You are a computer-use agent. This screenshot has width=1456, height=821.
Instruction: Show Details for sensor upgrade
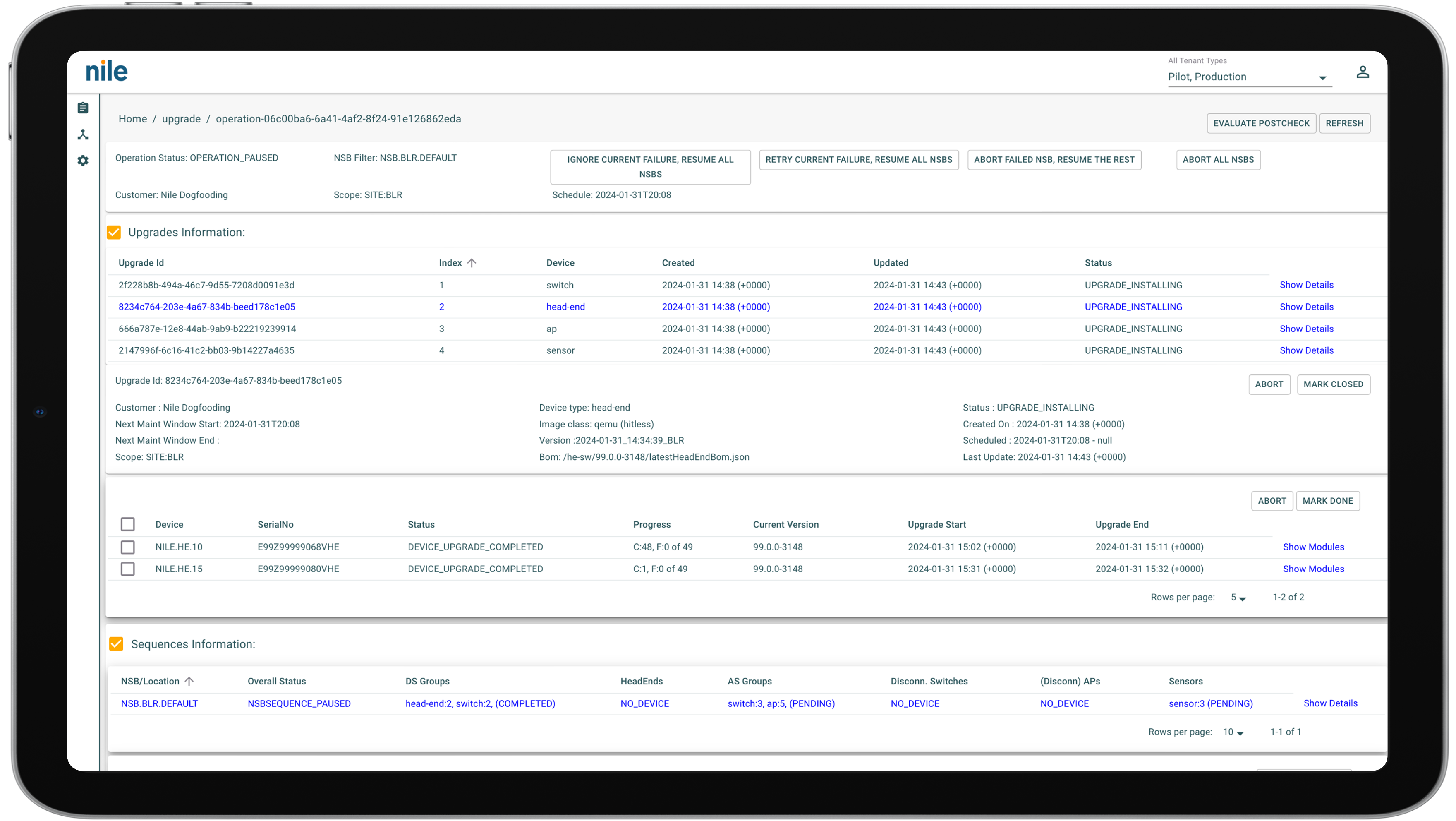1306,350
